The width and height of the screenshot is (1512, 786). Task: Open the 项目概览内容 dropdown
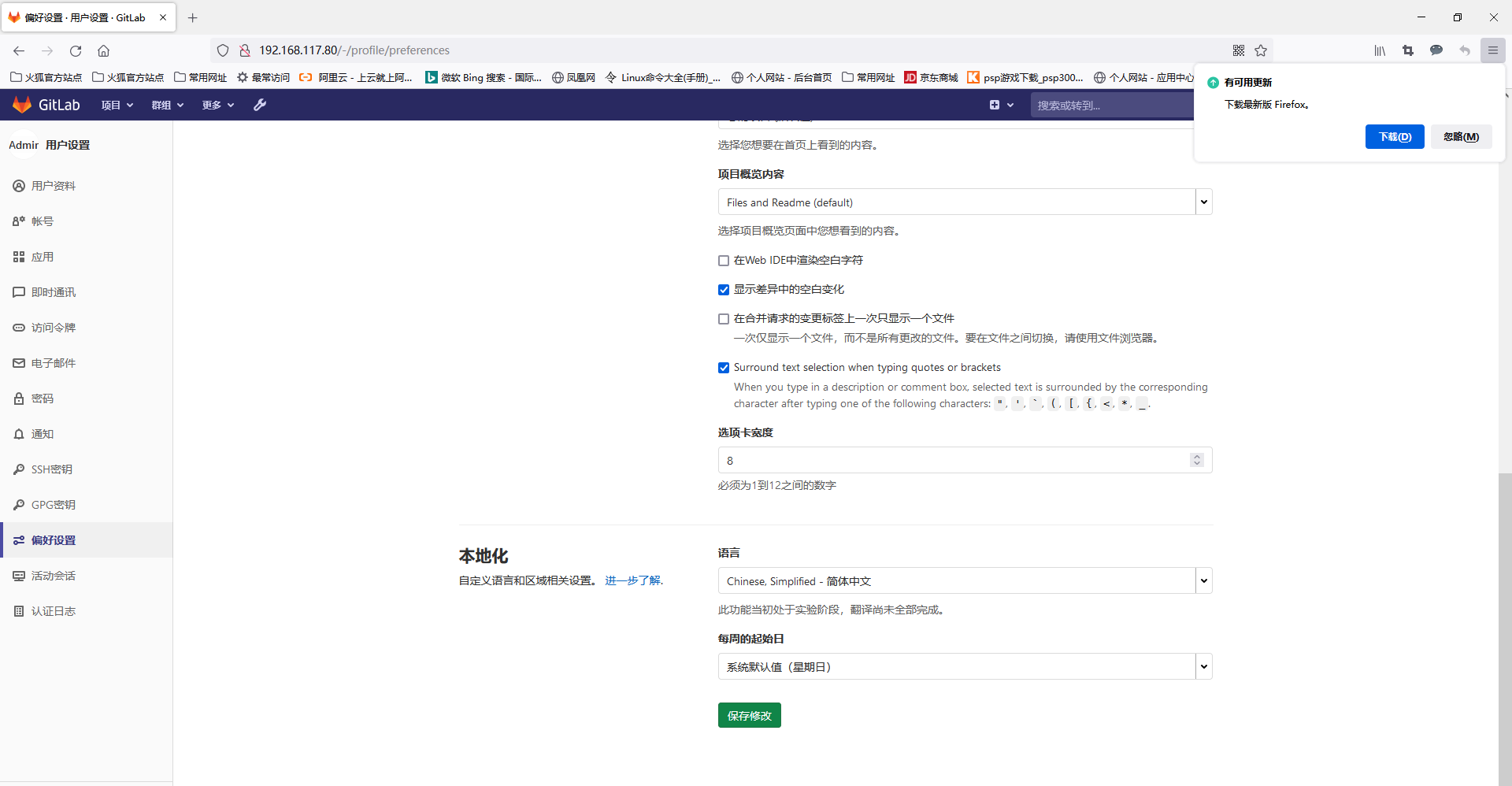964,202
